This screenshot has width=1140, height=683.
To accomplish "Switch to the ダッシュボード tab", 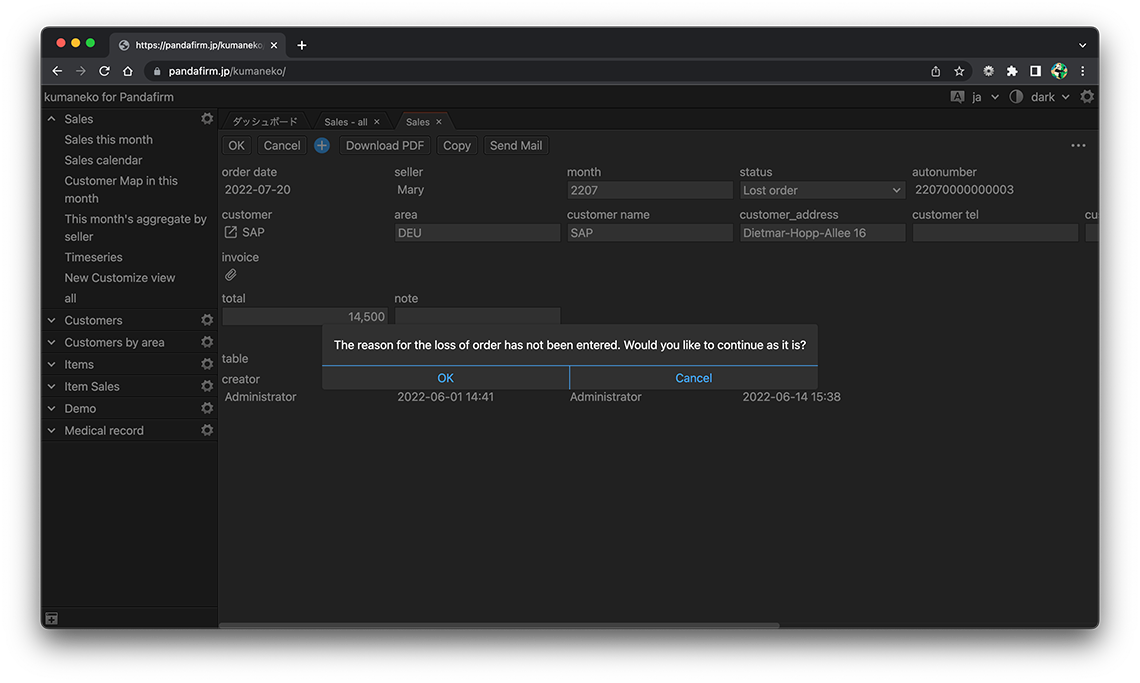I will (265, 122).
